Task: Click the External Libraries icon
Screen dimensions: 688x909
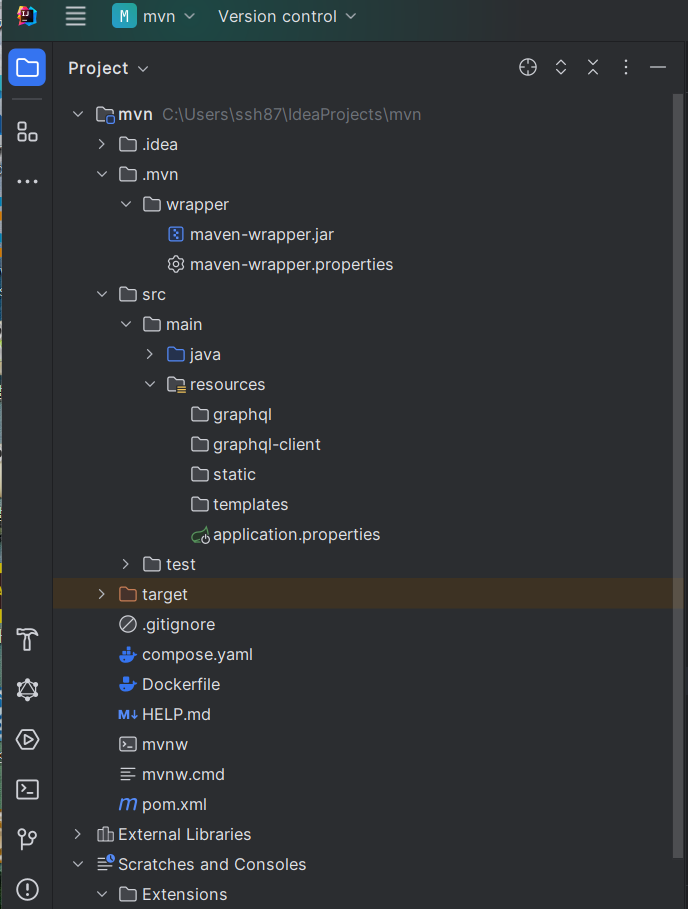Action: tap(105, 834)
